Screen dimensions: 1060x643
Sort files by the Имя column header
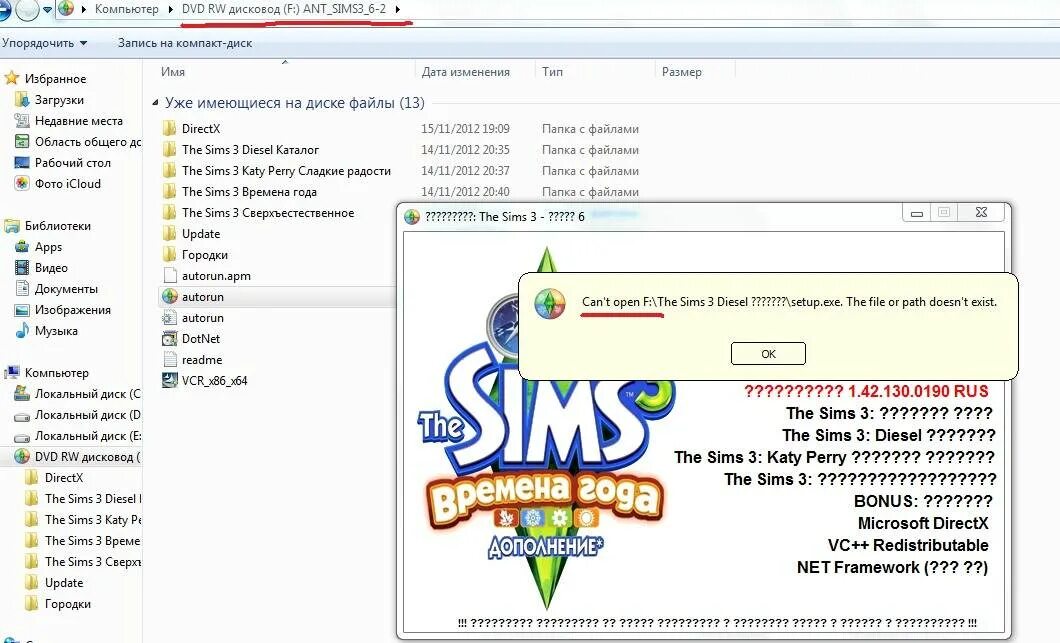tap(172, 72)
